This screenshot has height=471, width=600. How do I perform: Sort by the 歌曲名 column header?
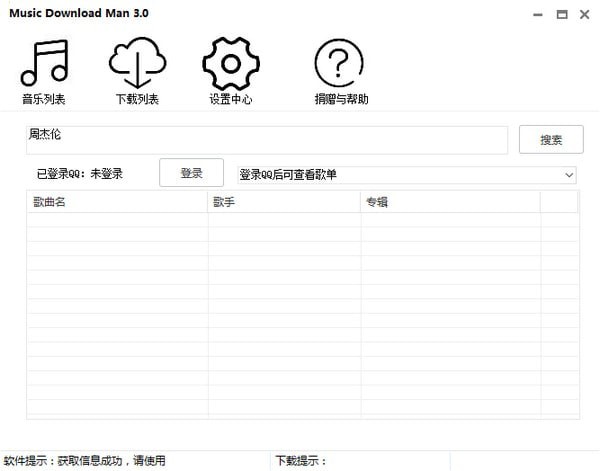point(117,202)
